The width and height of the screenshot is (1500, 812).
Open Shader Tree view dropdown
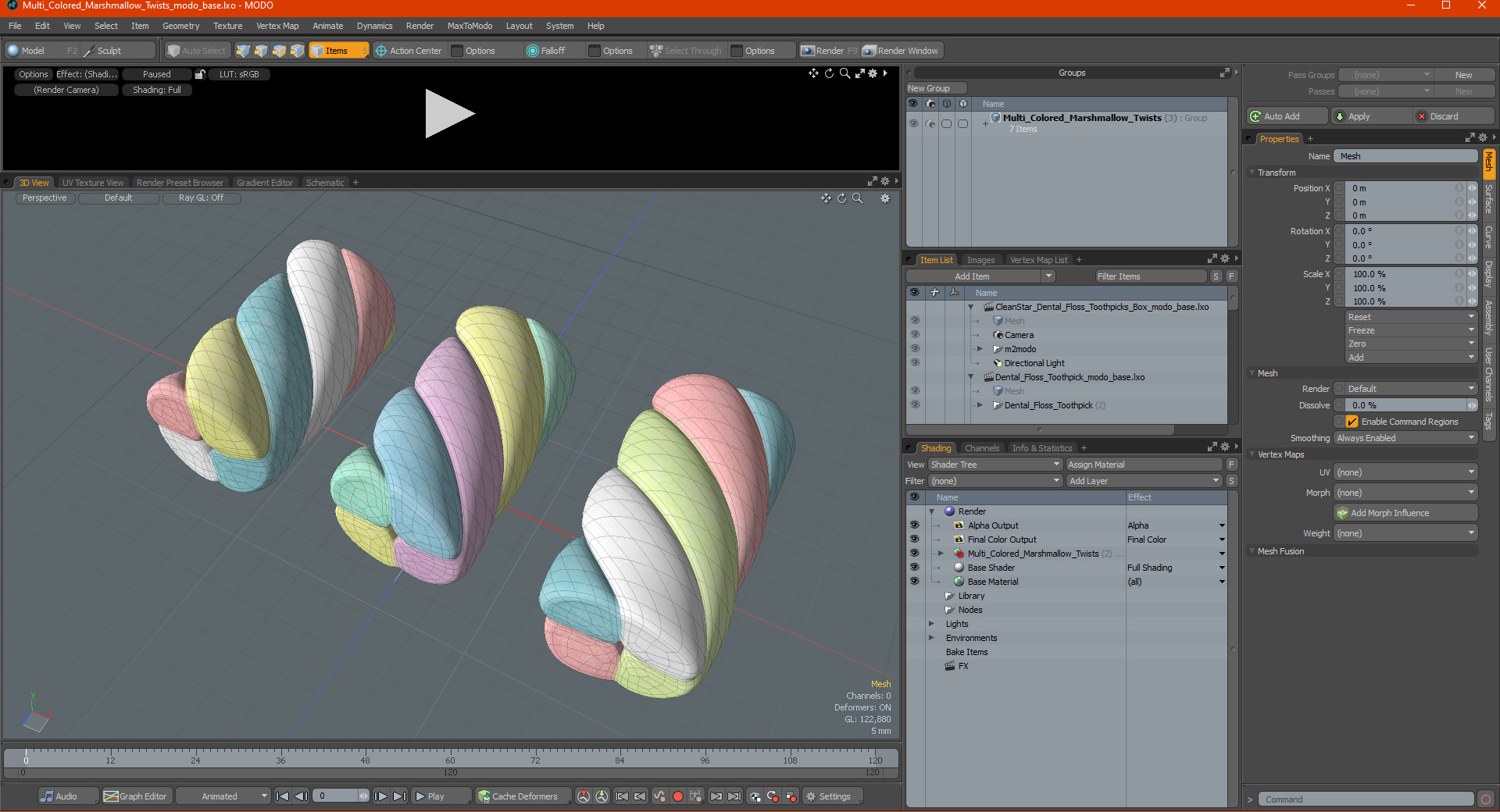pos(995,465)
